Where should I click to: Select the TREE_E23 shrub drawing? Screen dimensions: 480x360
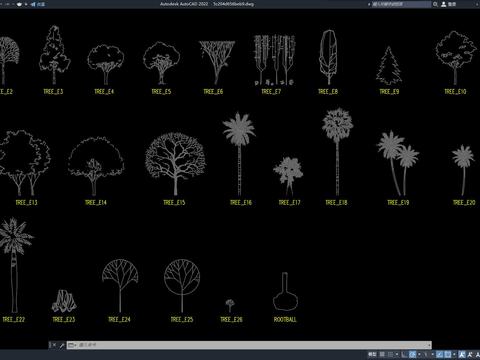[64, 301]
